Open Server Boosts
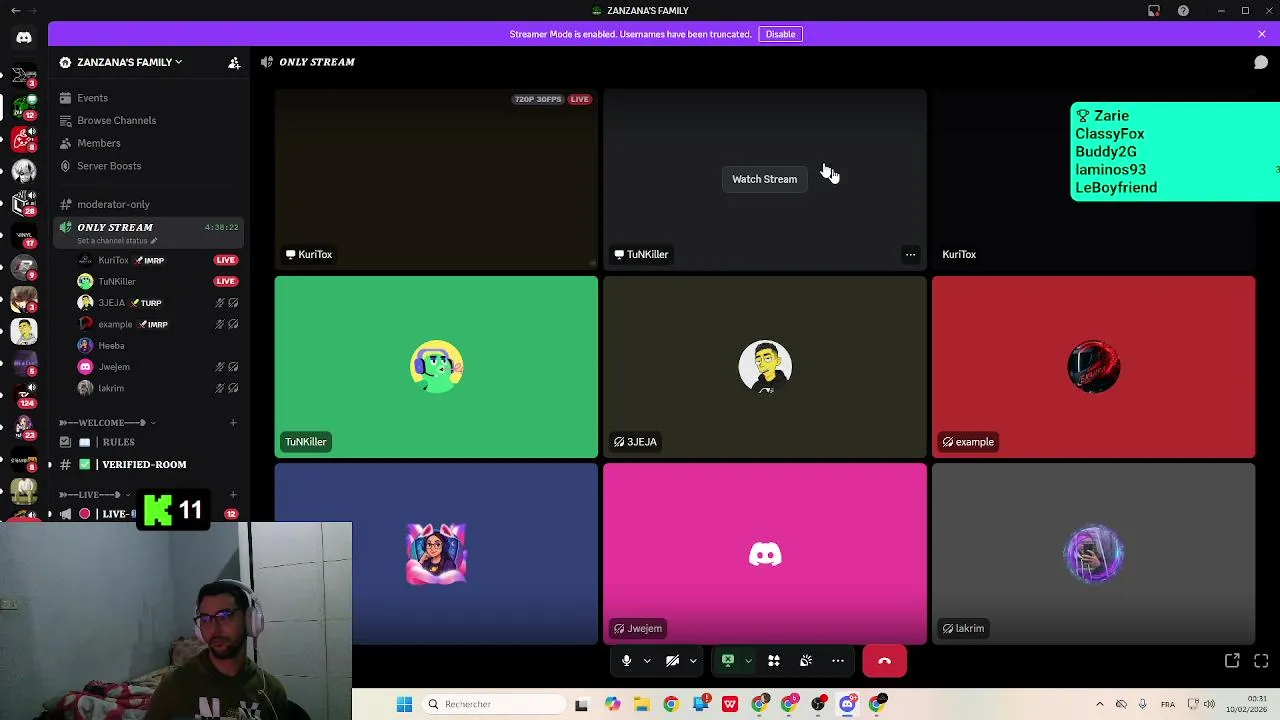This screenshot has height=720, width=1280. coord(109,166)
